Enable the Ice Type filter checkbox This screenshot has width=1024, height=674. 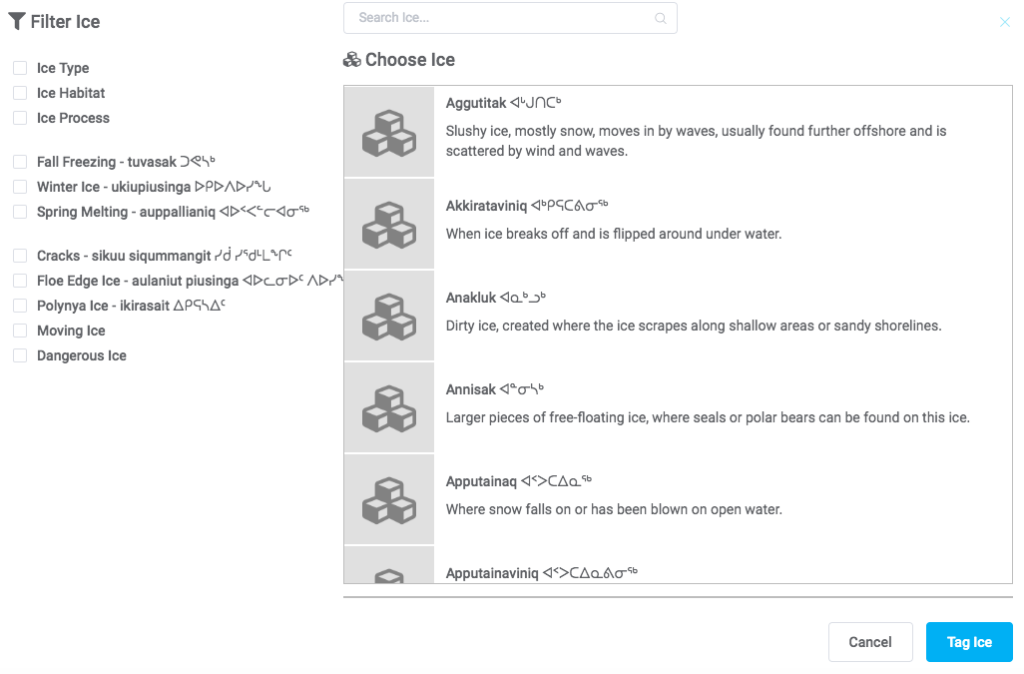(x=20, y=68)
